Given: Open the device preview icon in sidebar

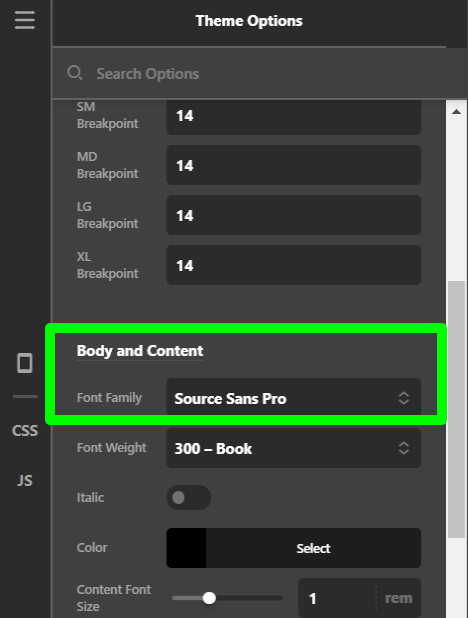Looking at the screenshot, I should (x=25, y=363).
